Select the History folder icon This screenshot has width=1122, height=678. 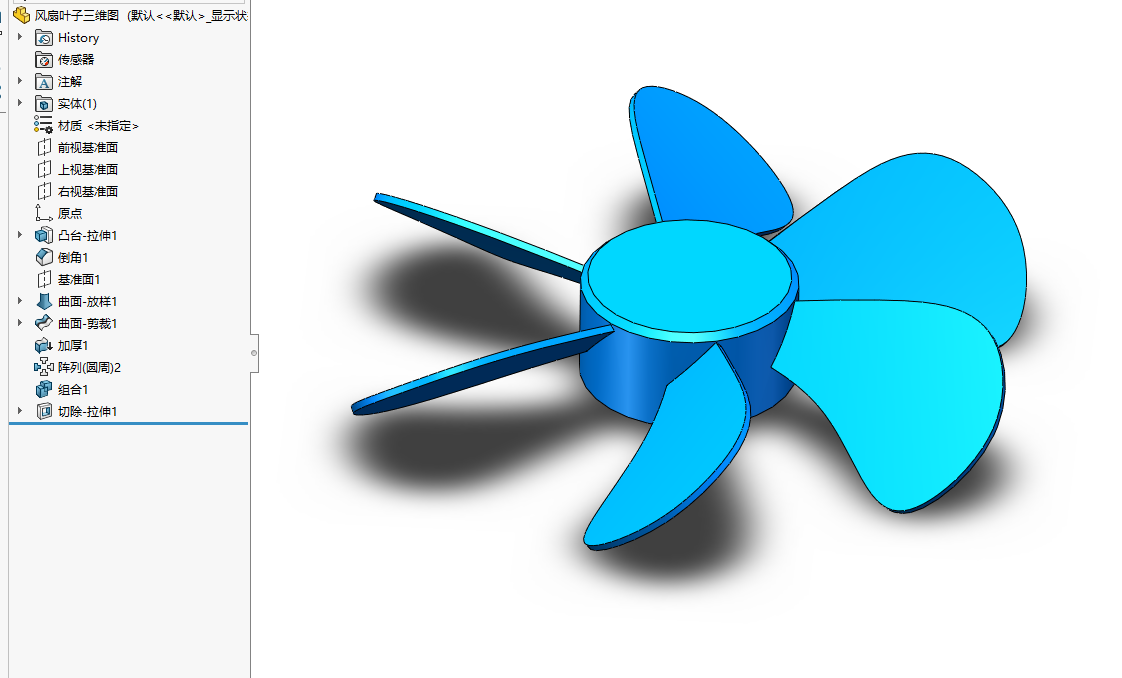(44, 38)
